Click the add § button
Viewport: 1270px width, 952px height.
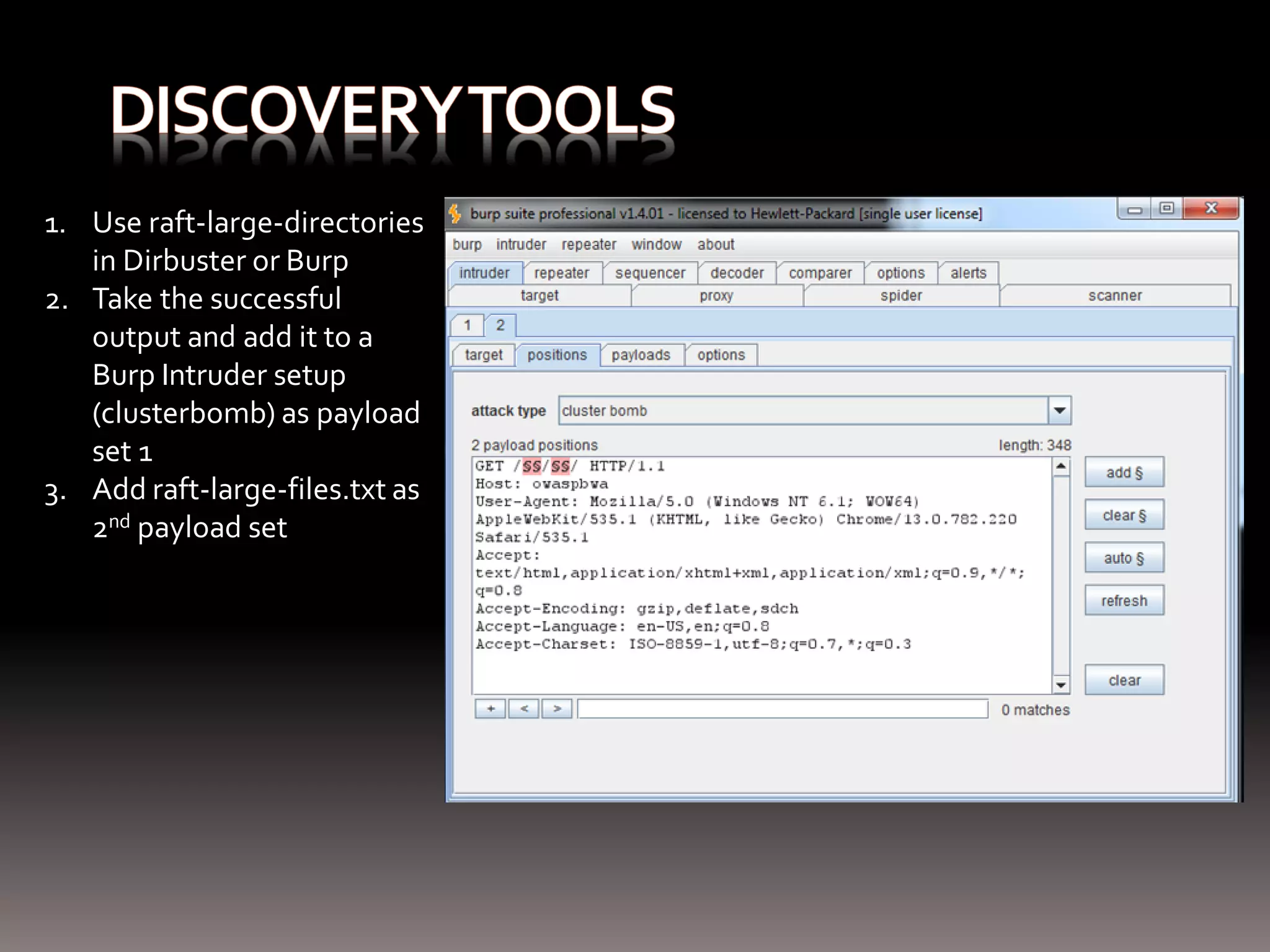[1124, 472]
